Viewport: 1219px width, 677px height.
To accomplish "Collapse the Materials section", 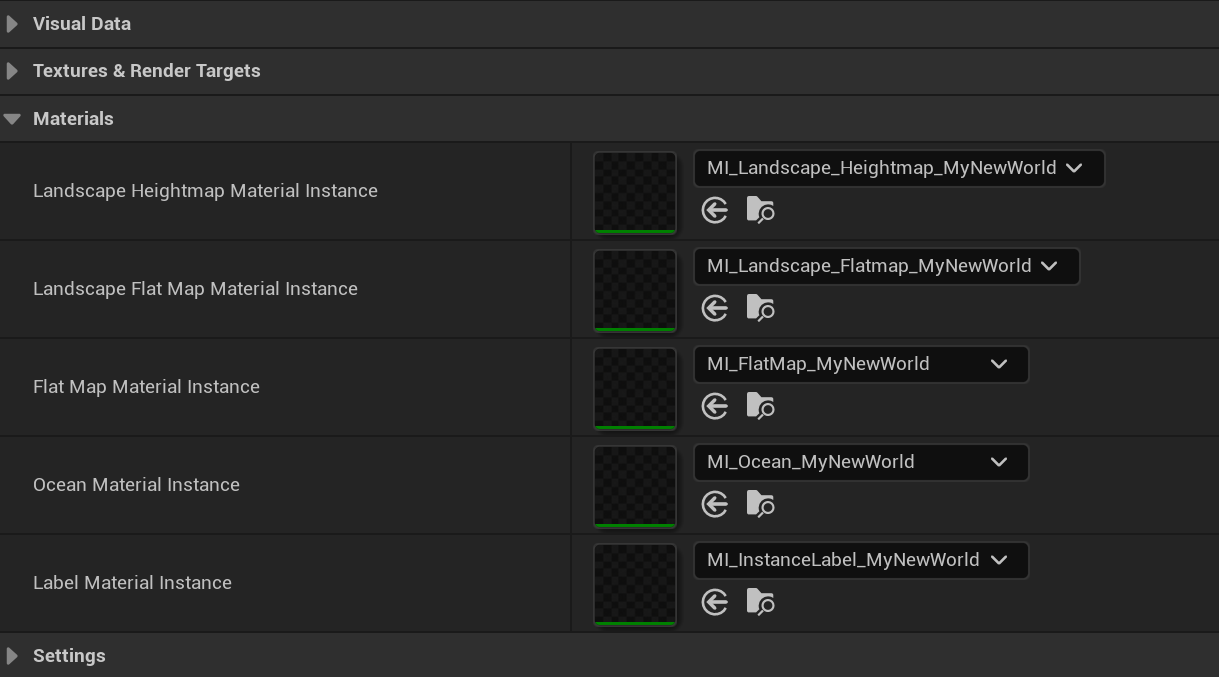I will point(12,119).
